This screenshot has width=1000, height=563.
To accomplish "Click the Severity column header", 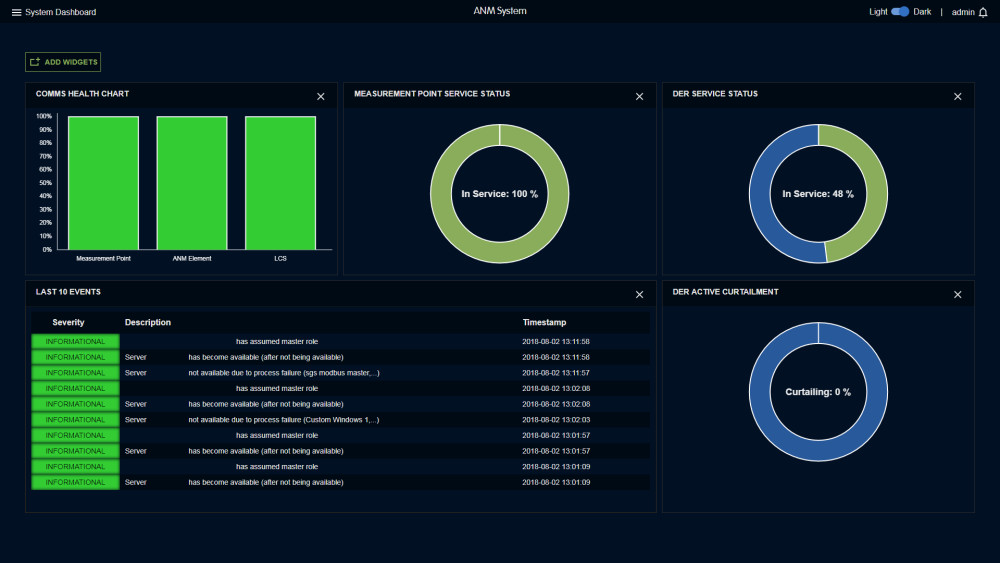I will tap(68, 322).
